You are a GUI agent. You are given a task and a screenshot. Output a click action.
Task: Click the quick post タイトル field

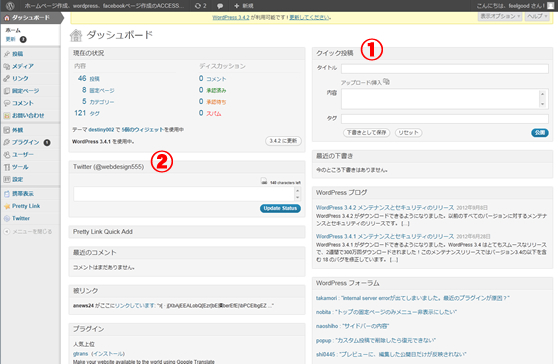(x=444, y=69)
